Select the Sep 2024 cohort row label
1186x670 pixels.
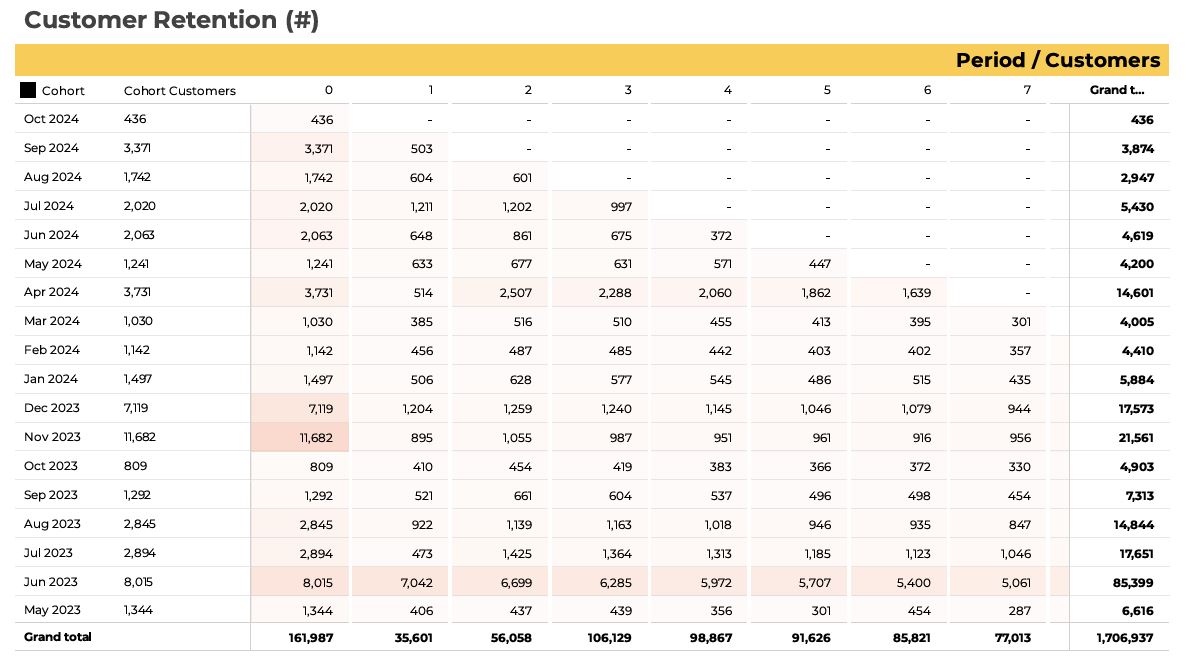click(51, 148)
